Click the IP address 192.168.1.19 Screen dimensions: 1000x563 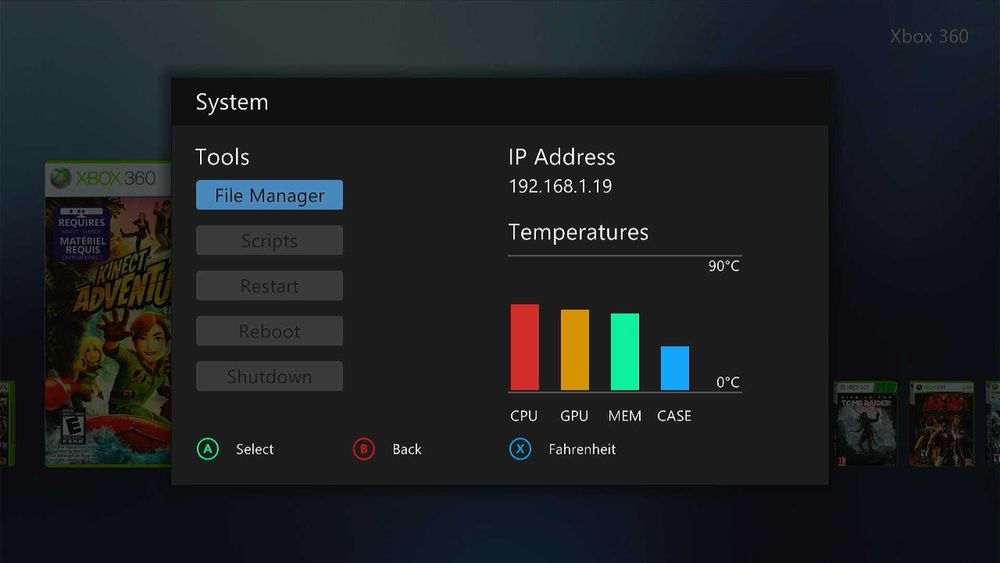pyautogui.click(x=560, y=186)
